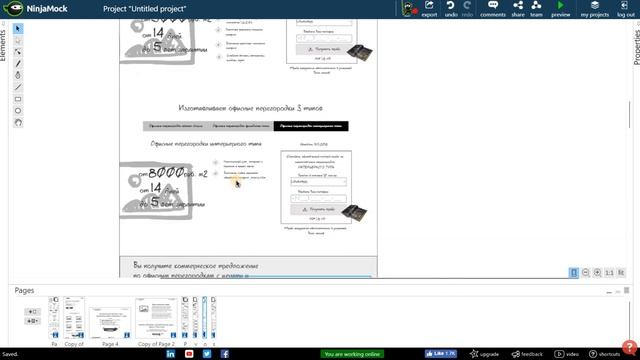Viewport: 640px width, 360px height.
Task: Click the upgrade link
Action: point(484,354)
